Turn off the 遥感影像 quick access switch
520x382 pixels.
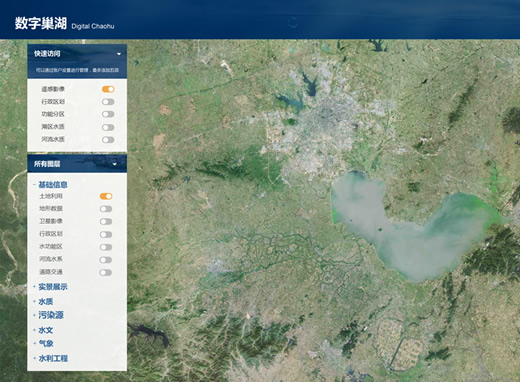(108, 89)
